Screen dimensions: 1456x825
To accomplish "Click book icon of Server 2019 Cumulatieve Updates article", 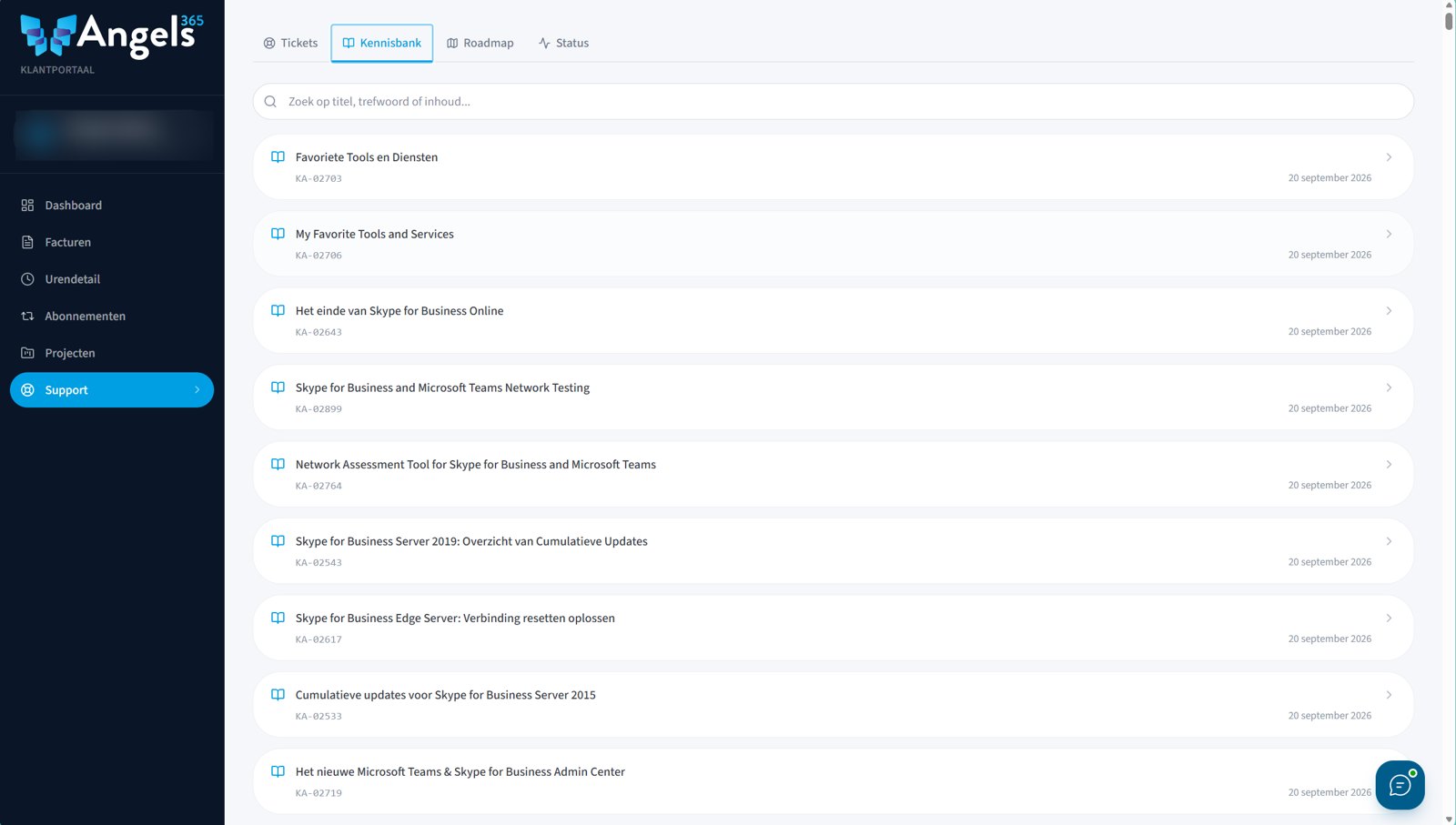I will (x=278, y=541).
